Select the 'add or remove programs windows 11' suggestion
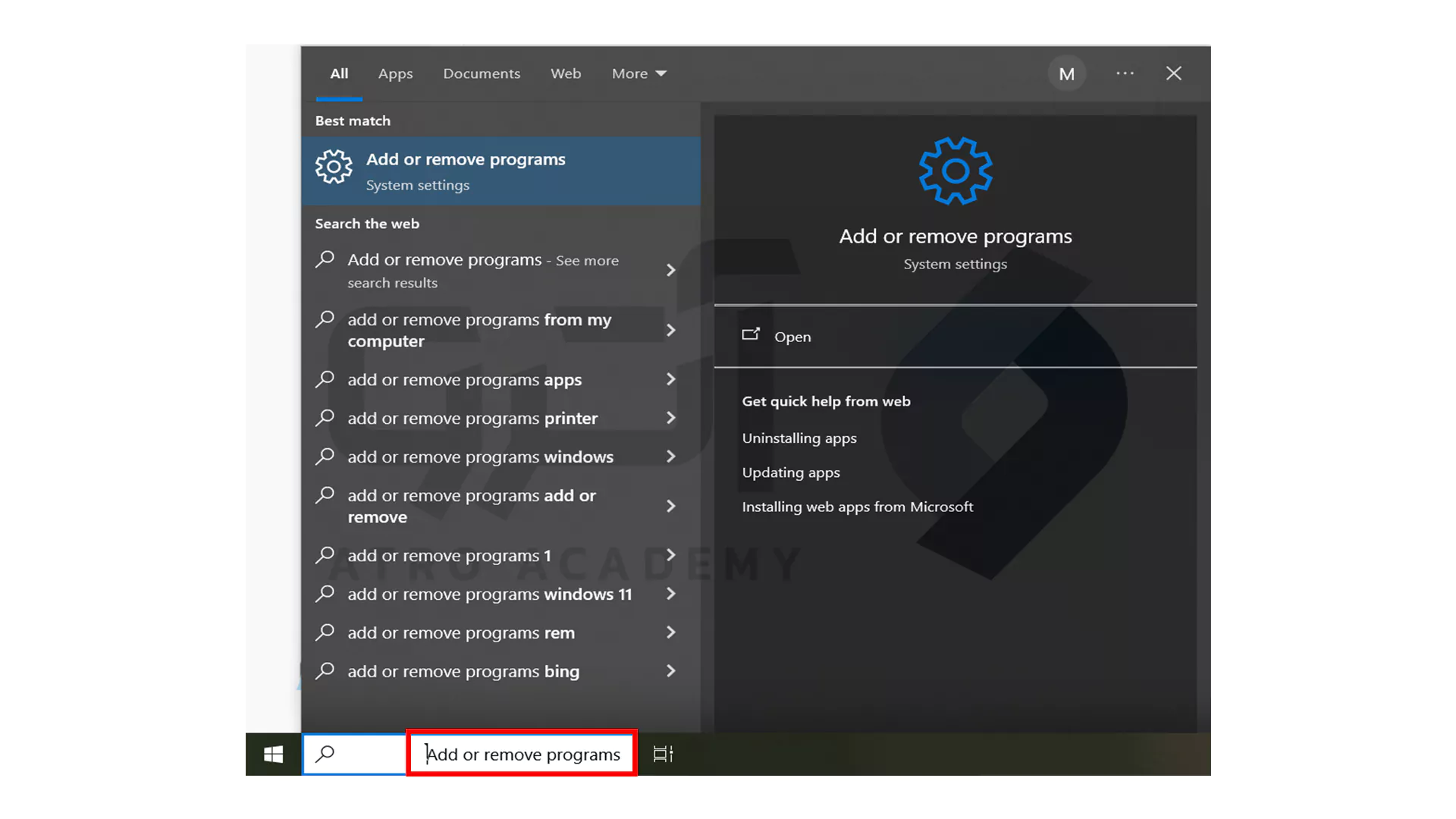 coord(489,595)
